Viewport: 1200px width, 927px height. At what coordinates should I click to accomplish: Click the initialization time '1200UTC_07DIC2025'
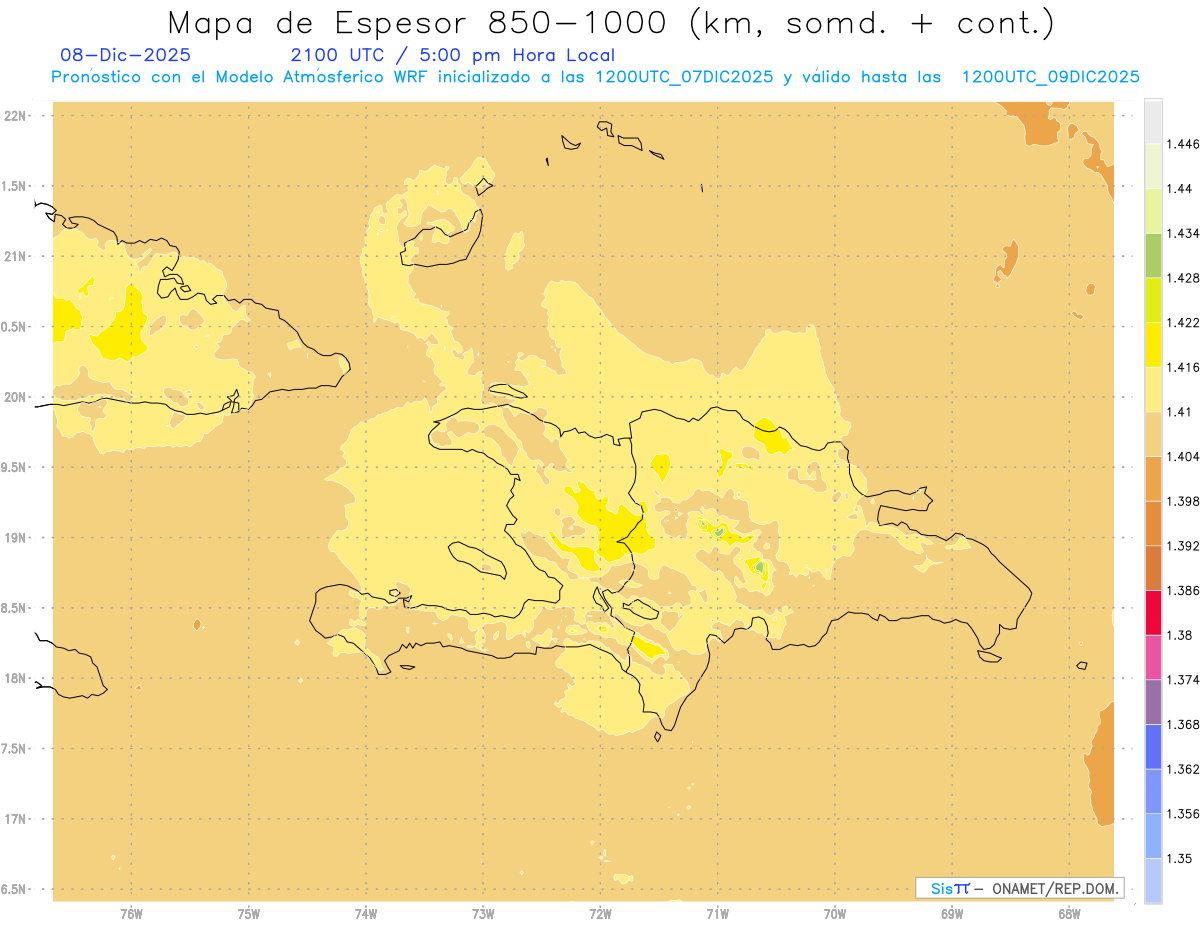[x=683, y=77]
